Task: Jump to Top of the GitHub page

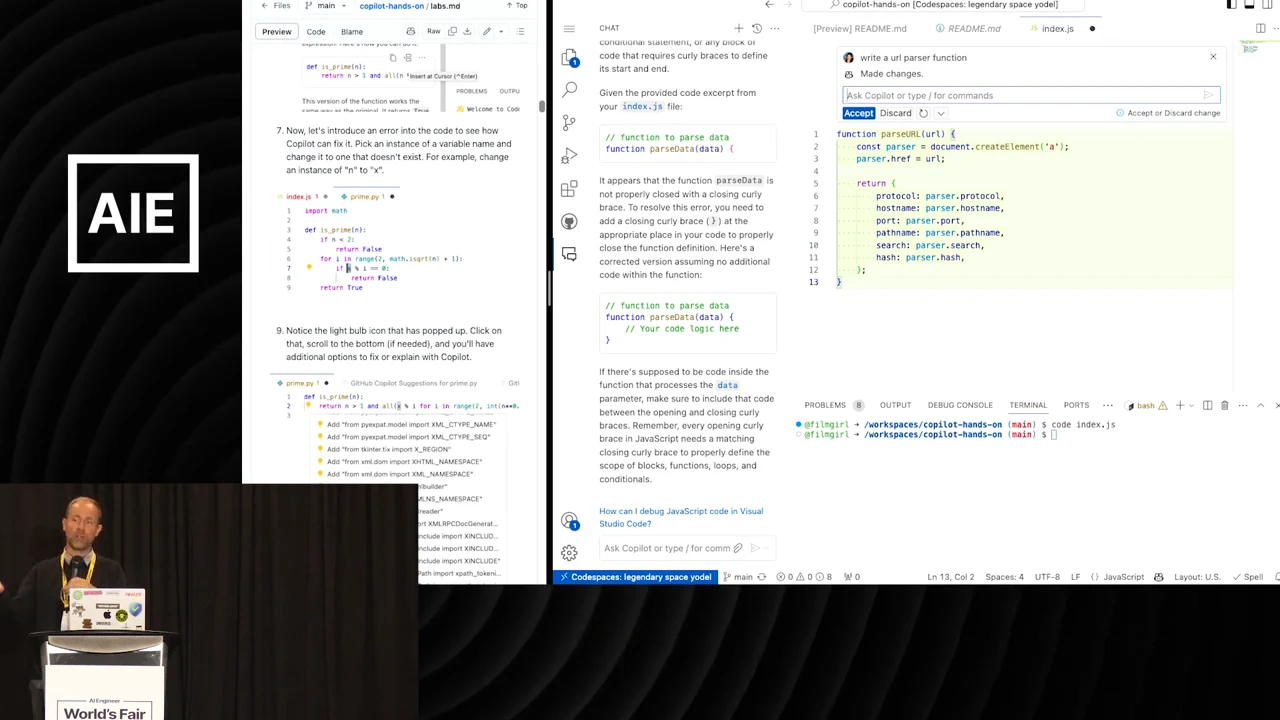Action: click(517, 6)
